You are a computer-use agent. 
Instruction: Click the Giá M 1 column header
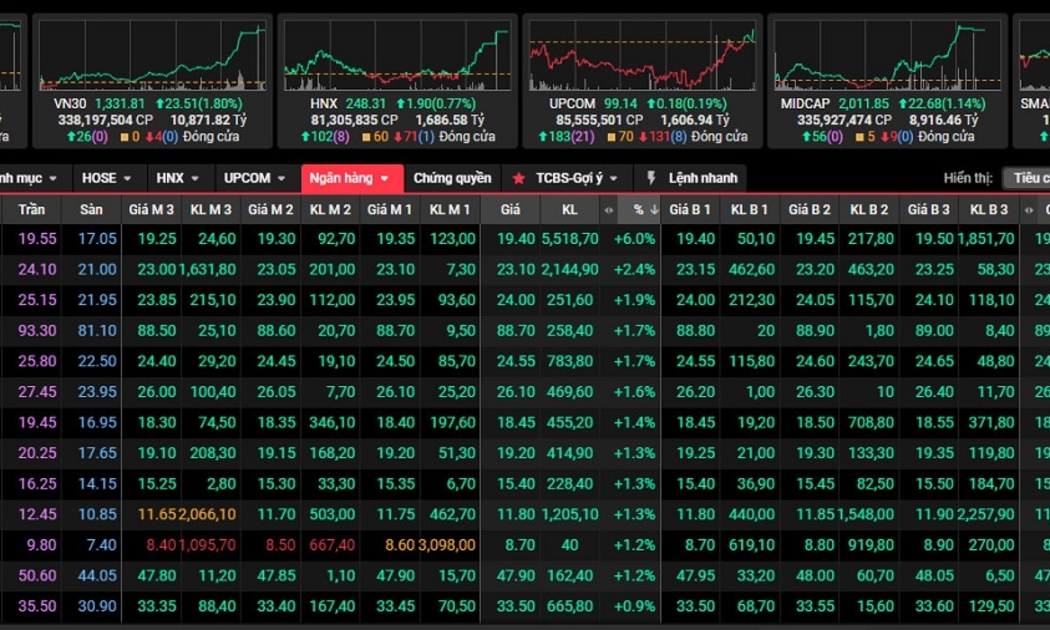click(389, 210)
